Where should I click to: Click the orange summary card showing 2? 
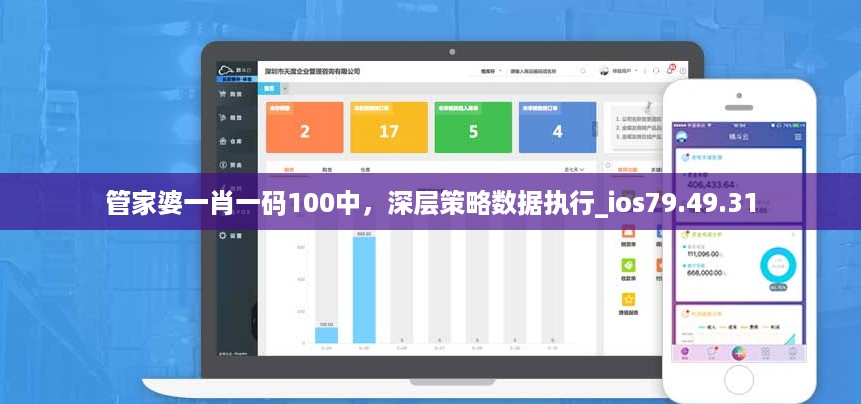305,127
